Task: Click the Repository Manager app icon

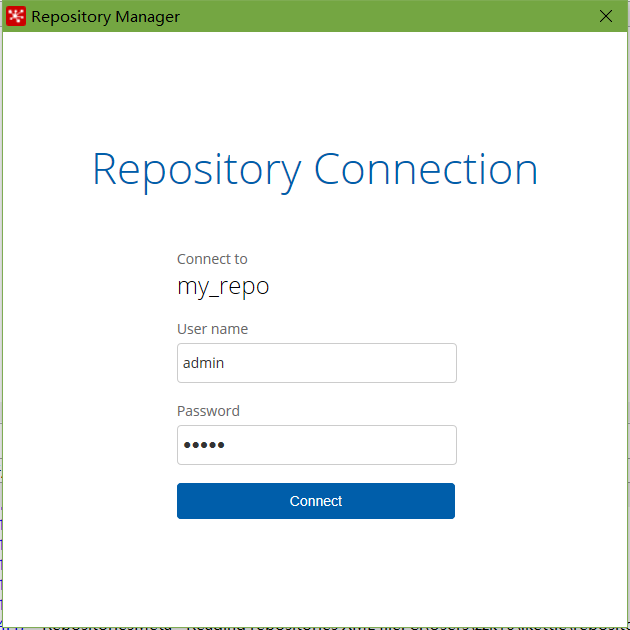Action: click(x=16, y=16)
